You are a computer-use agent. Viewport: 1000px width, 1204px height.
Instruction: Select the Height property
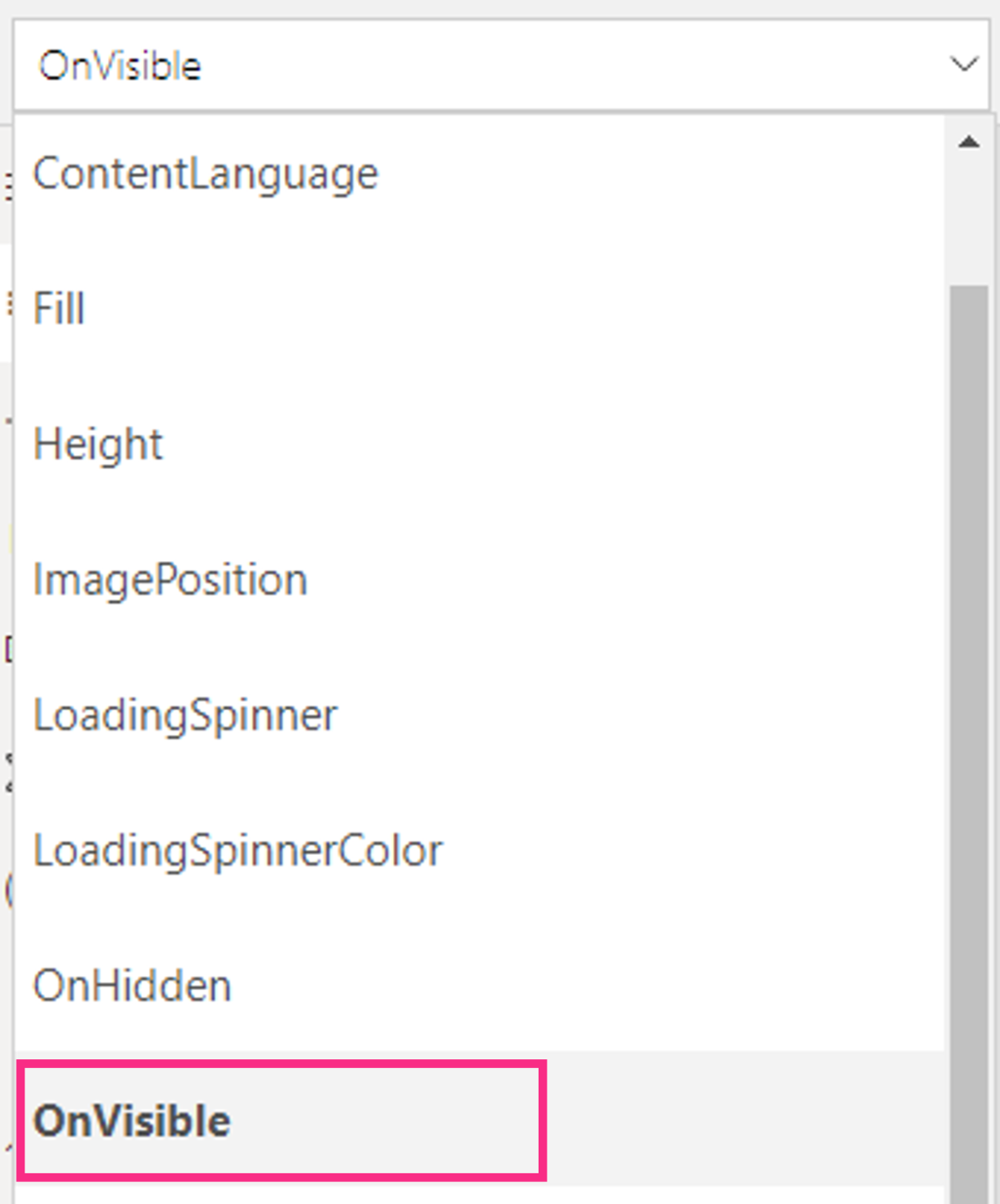pos(97,444)
